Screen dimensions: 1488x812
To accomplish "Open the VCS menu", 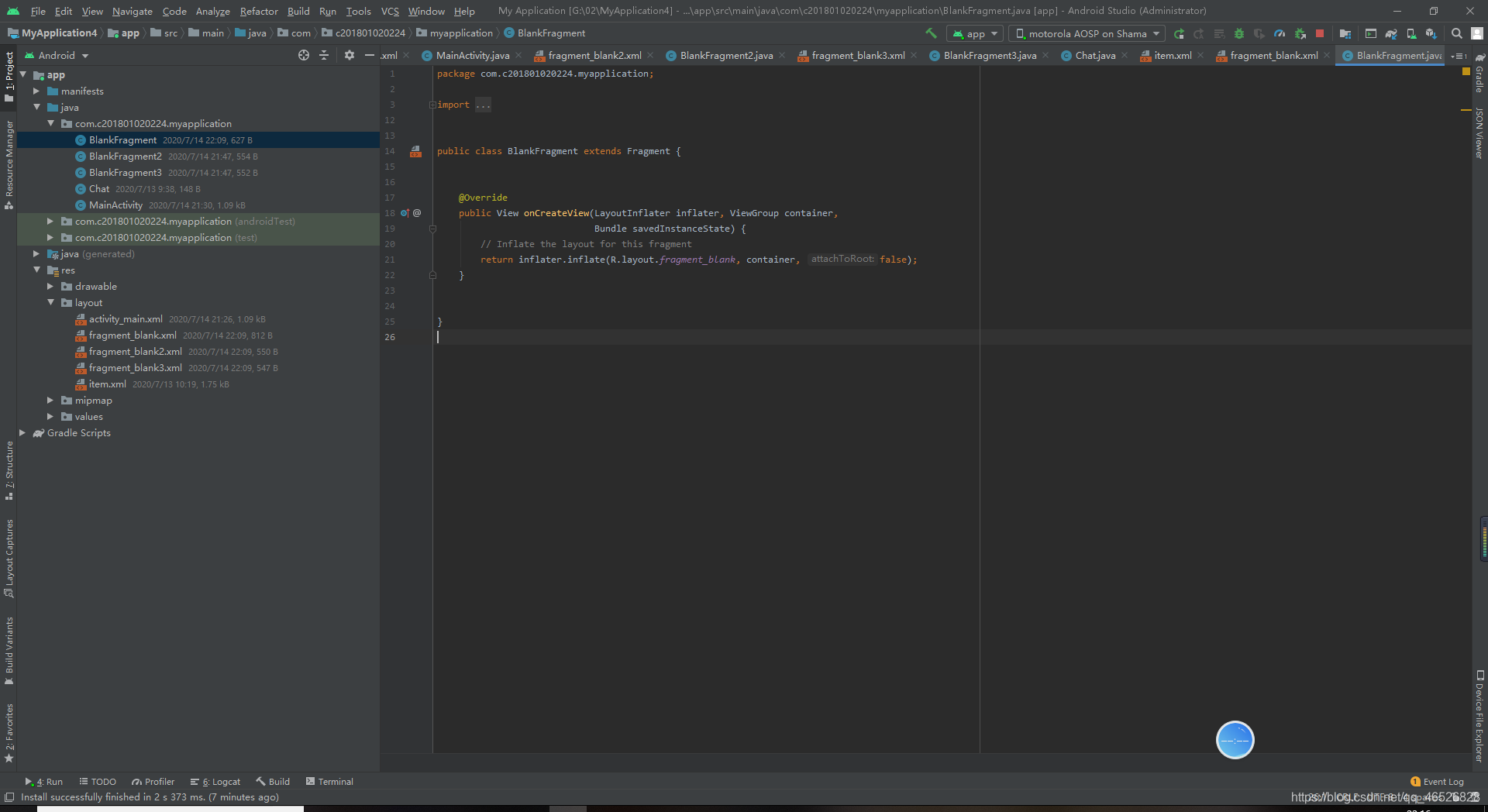I will tap(390, 11).
